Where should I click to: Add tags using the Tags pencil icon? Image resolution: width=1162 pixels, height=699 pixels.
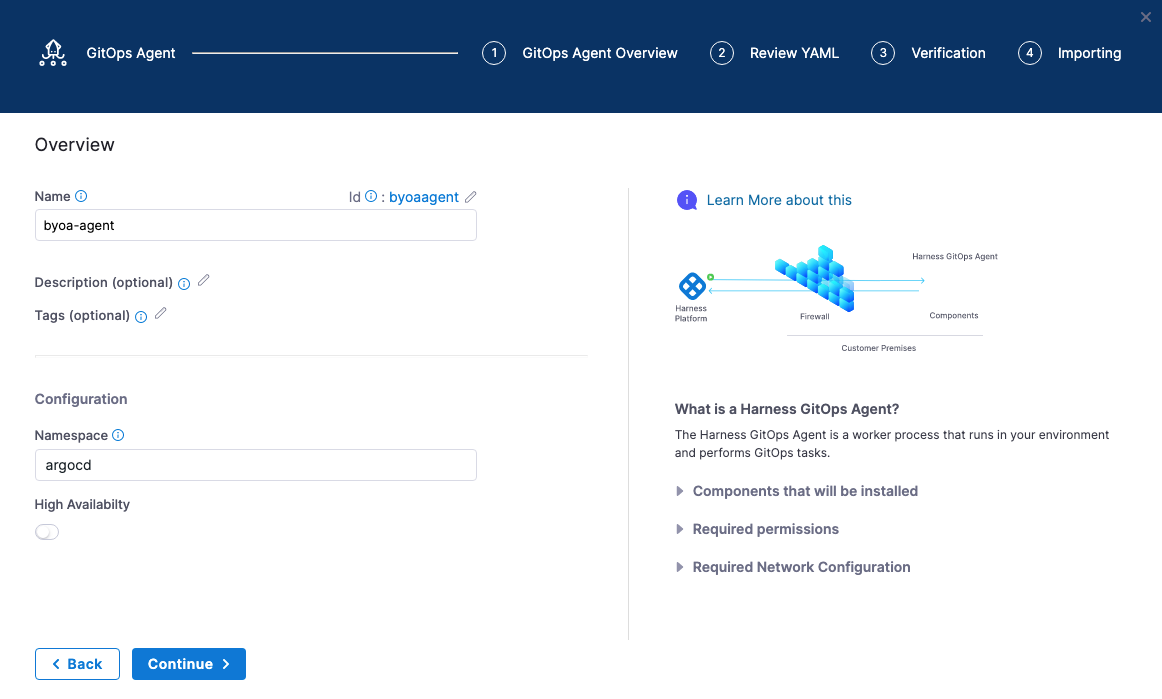click(161, 314)
